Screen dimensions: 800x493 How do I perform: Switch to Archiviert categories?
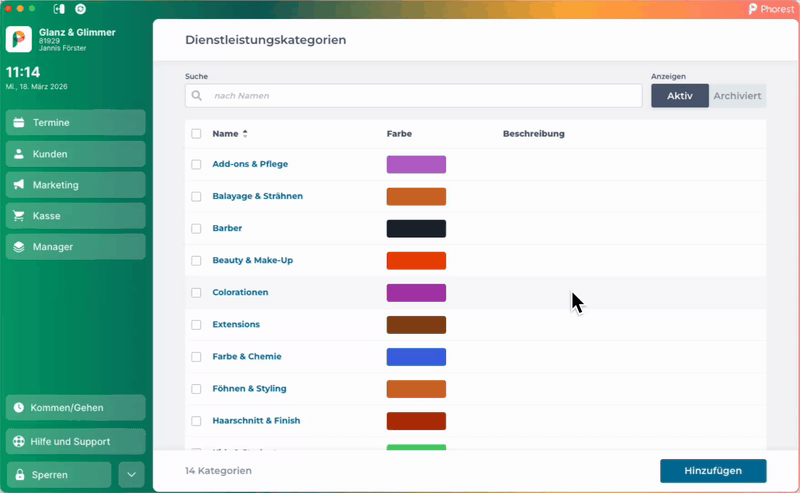tap(737, 95)
